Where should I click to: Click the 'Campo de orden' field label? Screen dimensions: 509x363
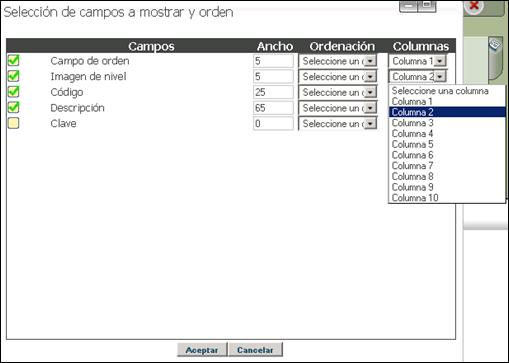point(90,61)
